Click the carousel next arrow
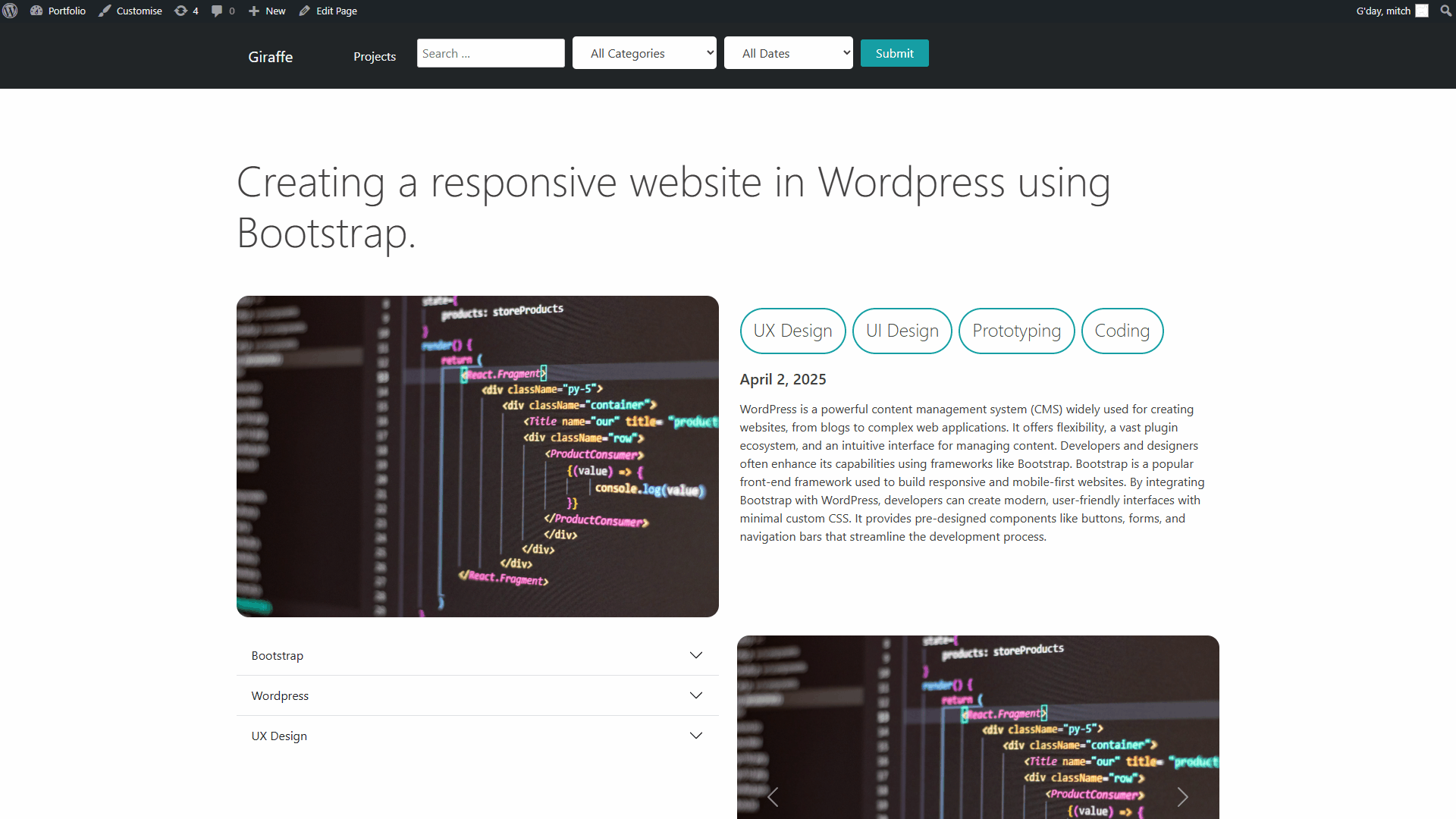Screen dimensions: 1456x819 tap(1183, 797)
